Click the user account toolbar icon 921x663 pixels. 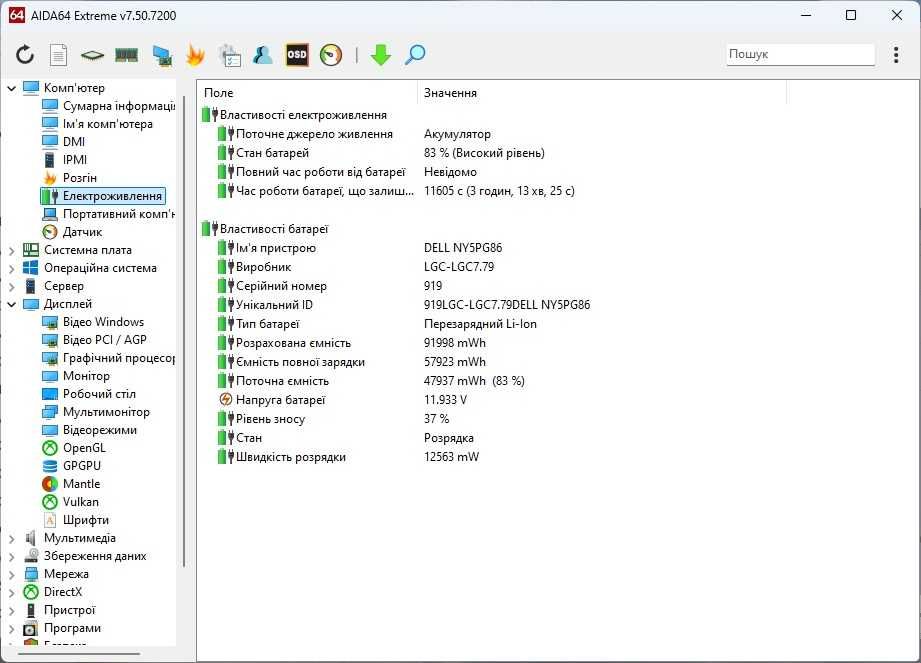point(263,55)
